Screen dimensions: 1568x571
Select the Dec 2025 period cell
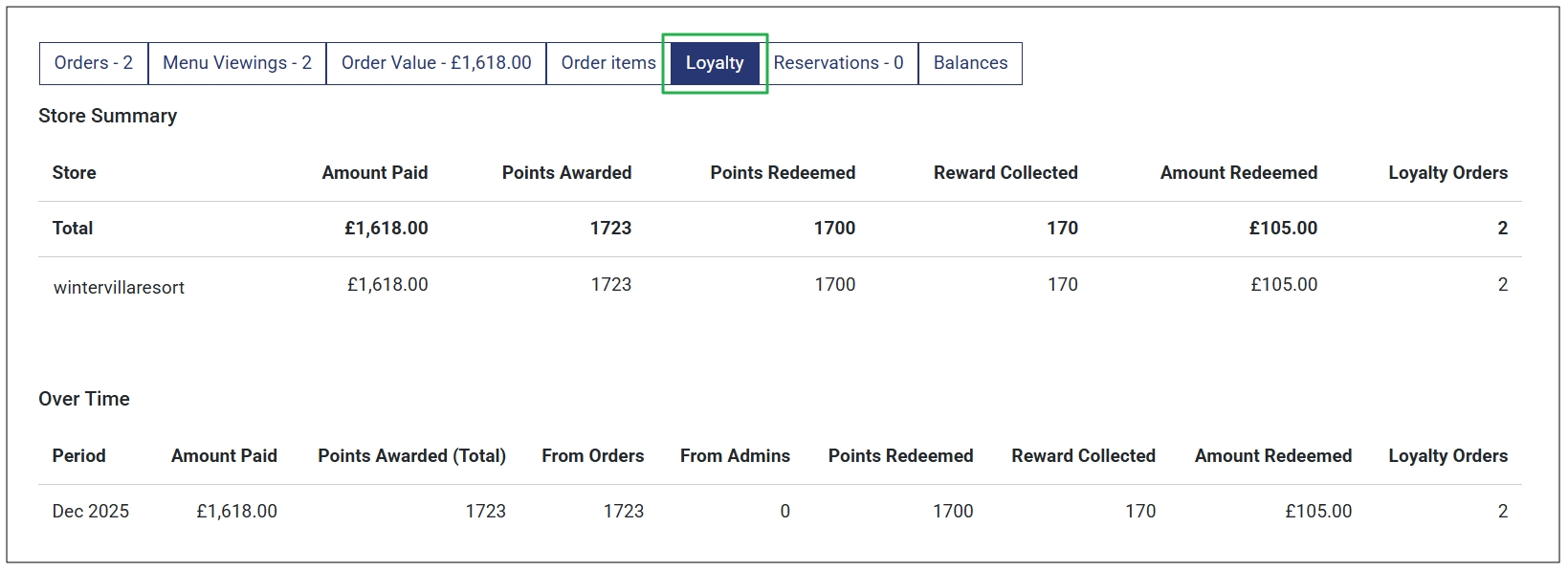[90, 512]
